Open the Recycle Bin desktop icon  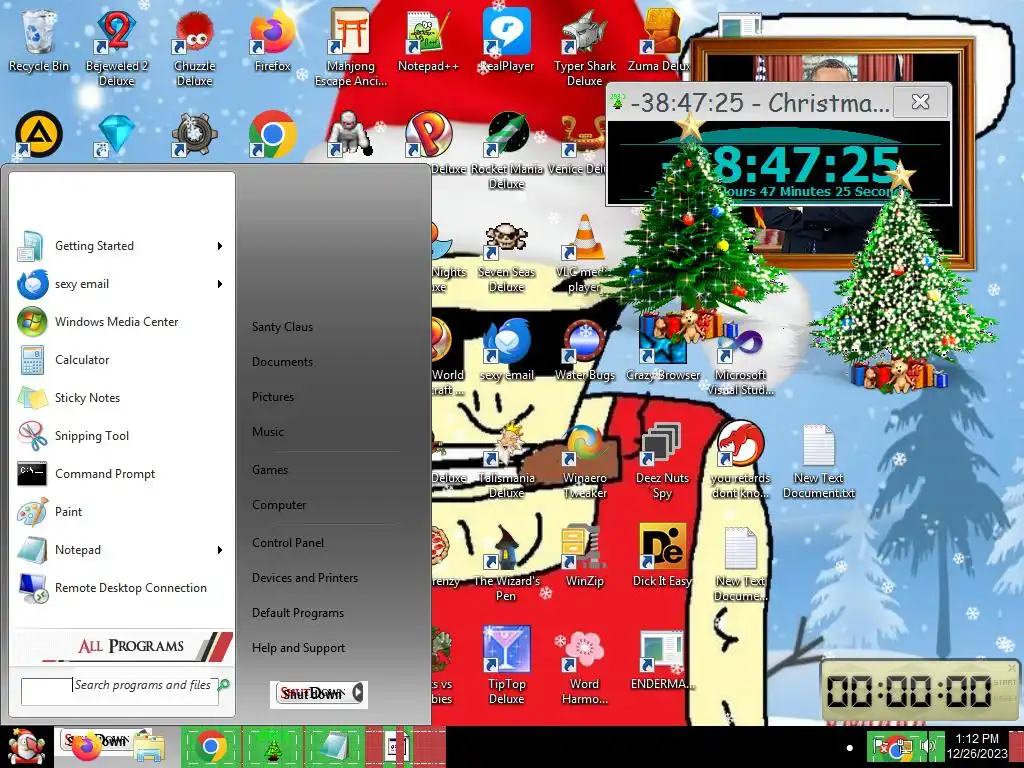coord(39,42)
